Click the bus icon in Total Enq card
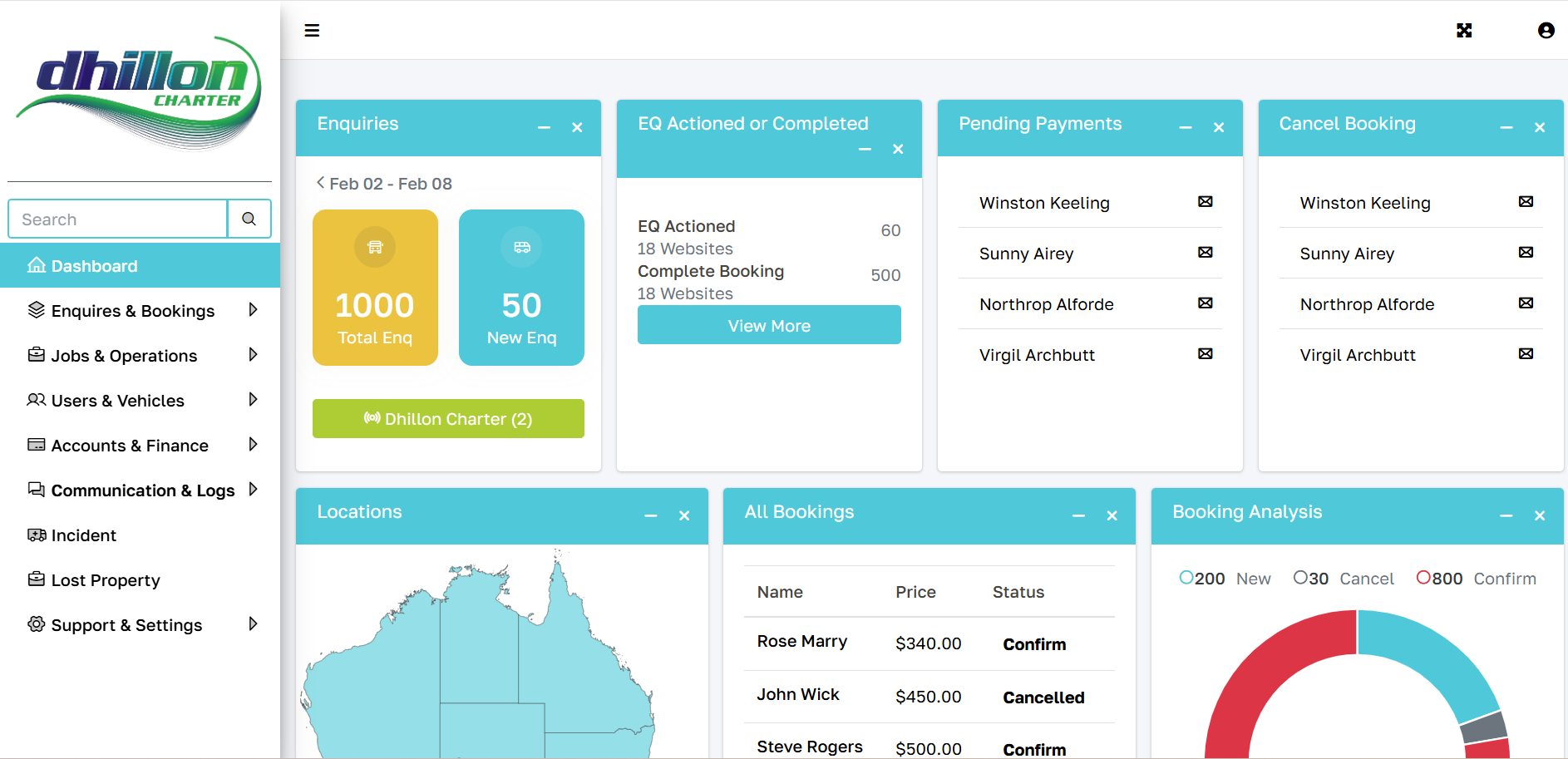Image resolution: width=1568 pixels, height=759 pixels. pyautogui.click(x=375, y=247)
